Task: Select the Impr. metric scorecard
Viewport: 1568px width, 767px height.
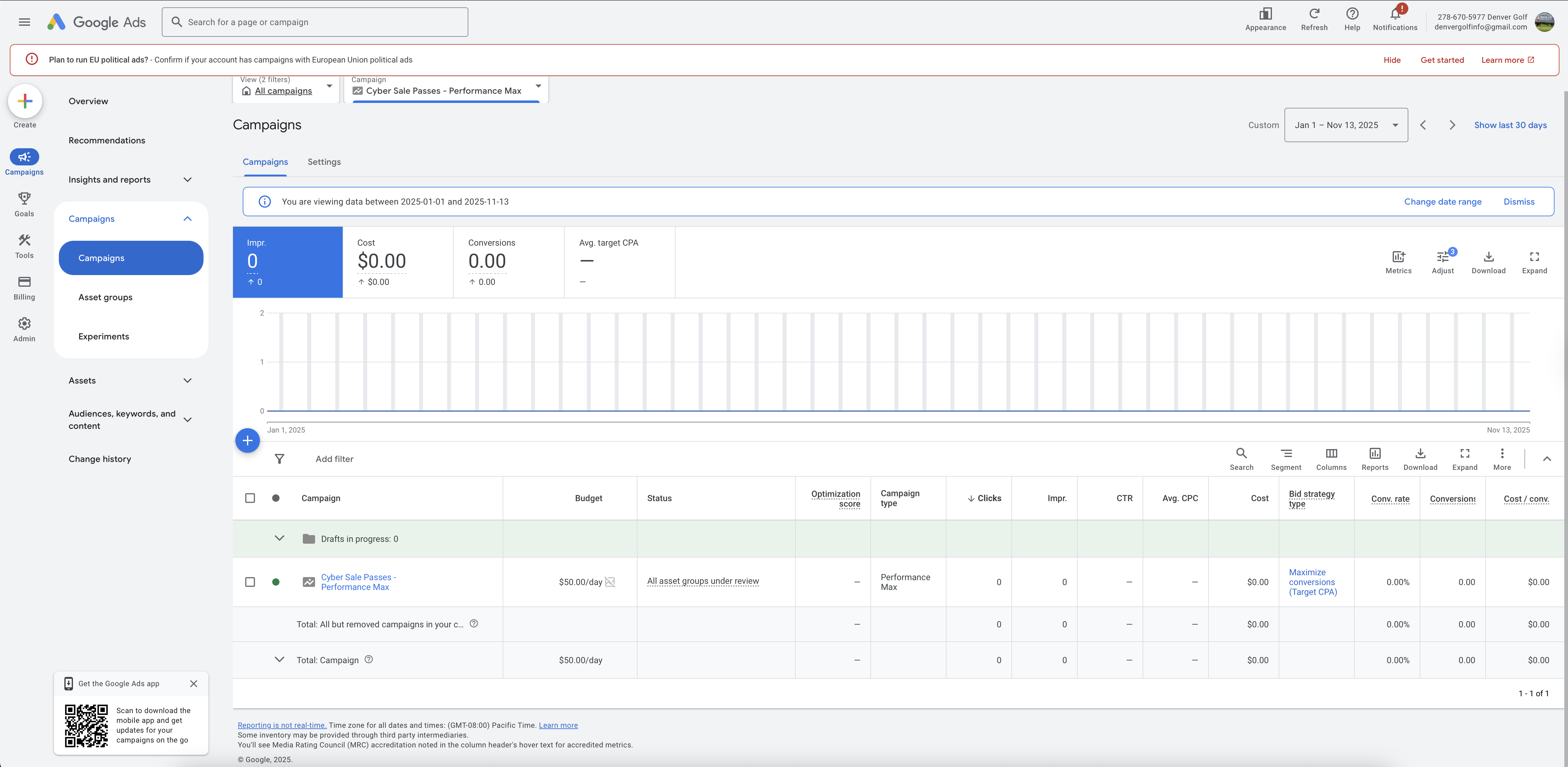Action: click(x=288, y=262)
